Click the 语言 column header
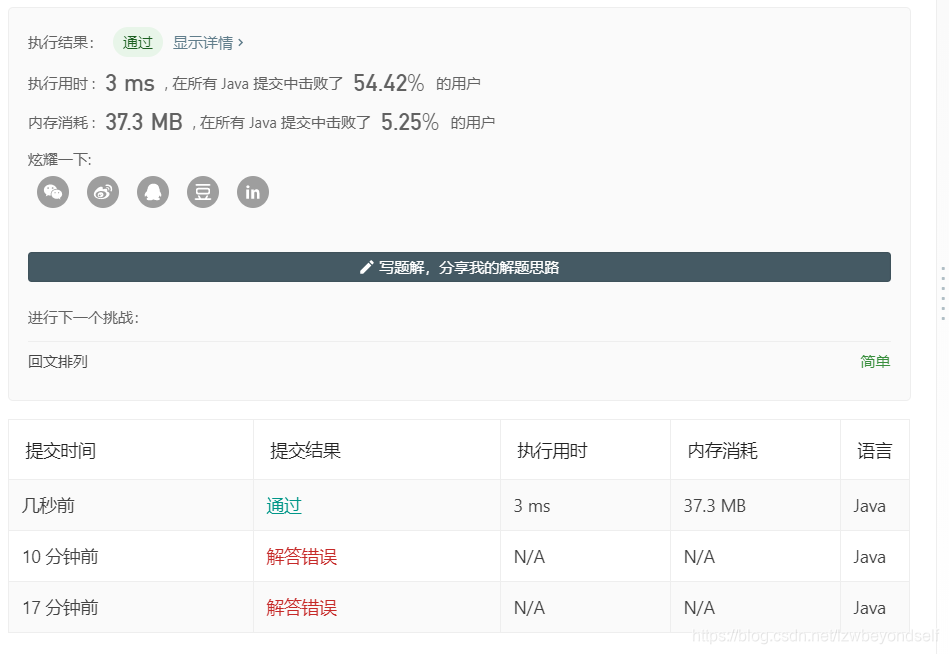Image resolution: width=949 pixels, height=654 pixels. tap(875, 451)
